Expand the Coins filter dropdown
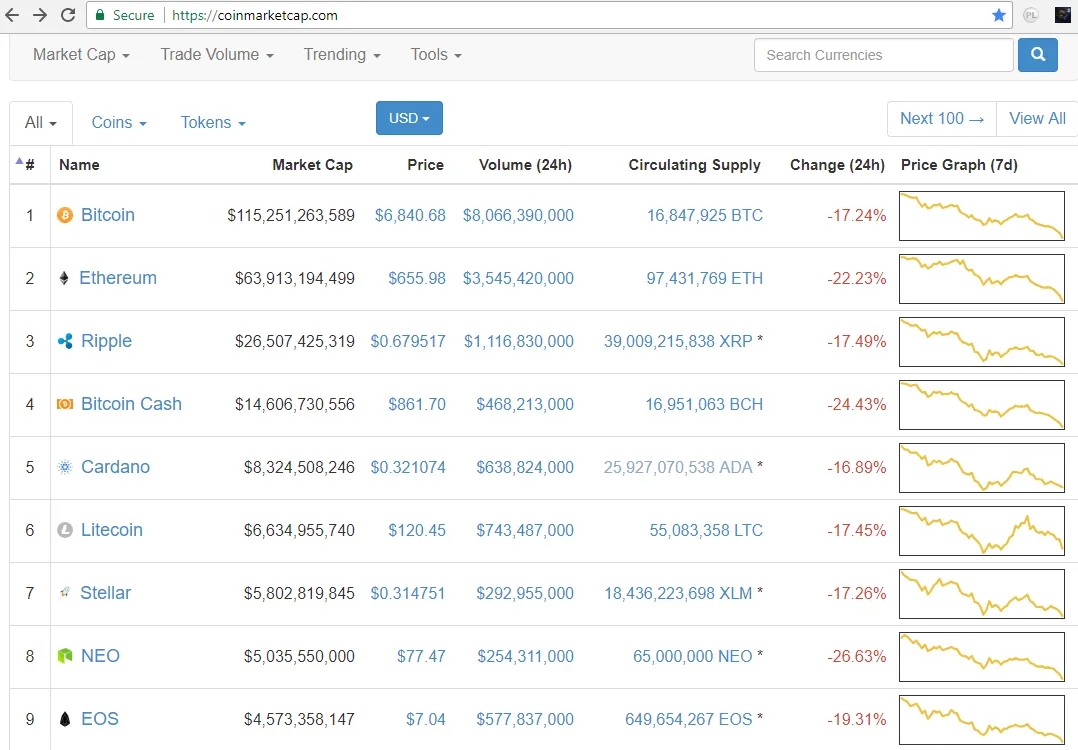This screenshot has width=1078, height=750. (x=119, y=122)
